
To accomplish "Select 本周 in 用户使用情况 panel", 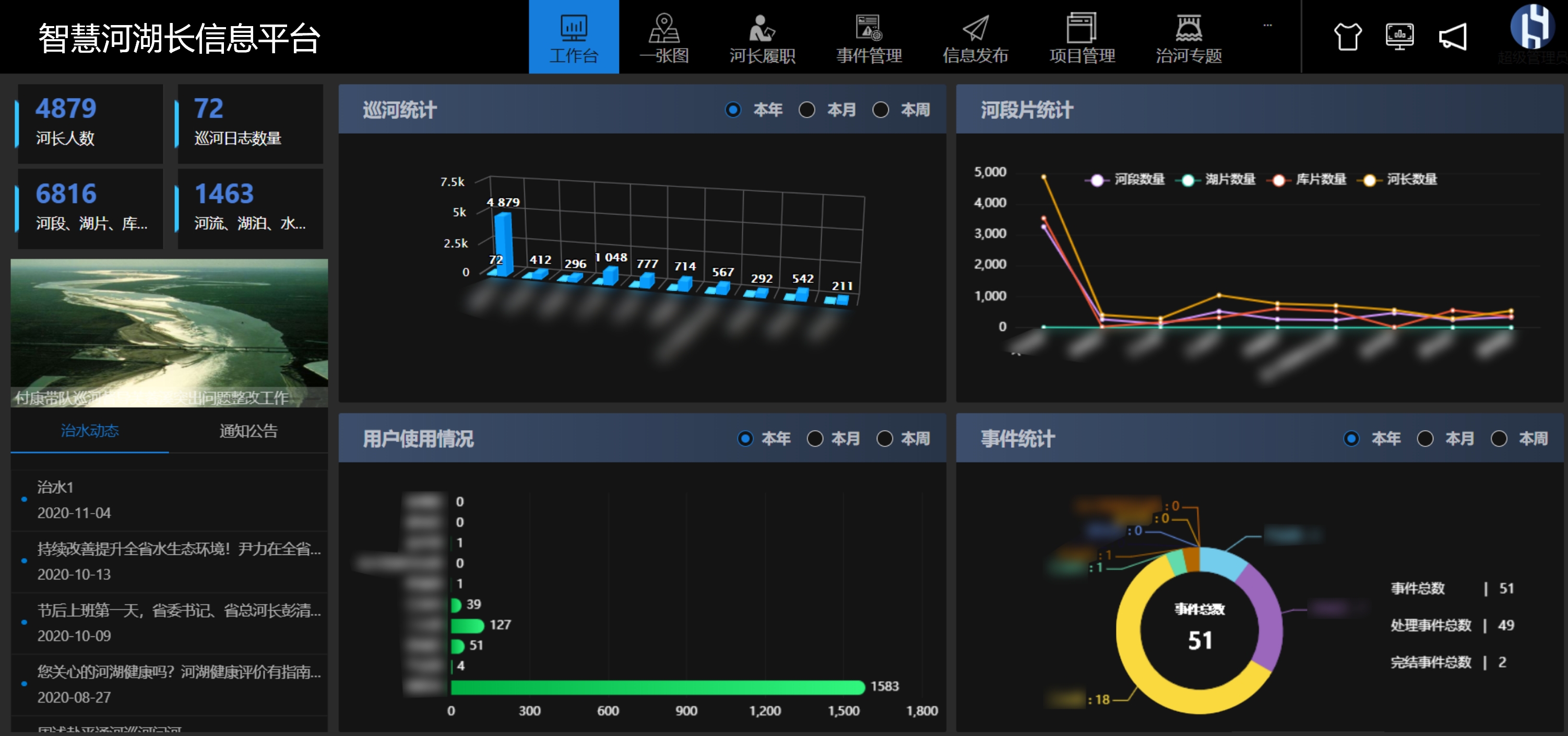I will pyautogui.click(x=884, y=438).
